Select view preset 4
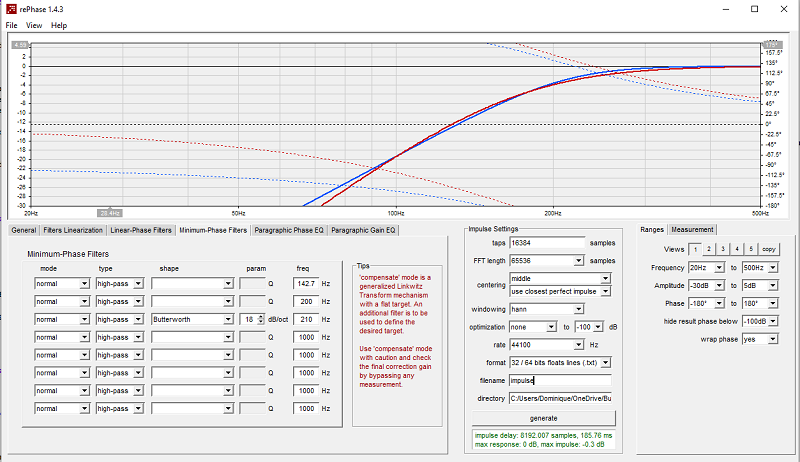The height and width of the screenshot is (462, 800). pos(737,249)
